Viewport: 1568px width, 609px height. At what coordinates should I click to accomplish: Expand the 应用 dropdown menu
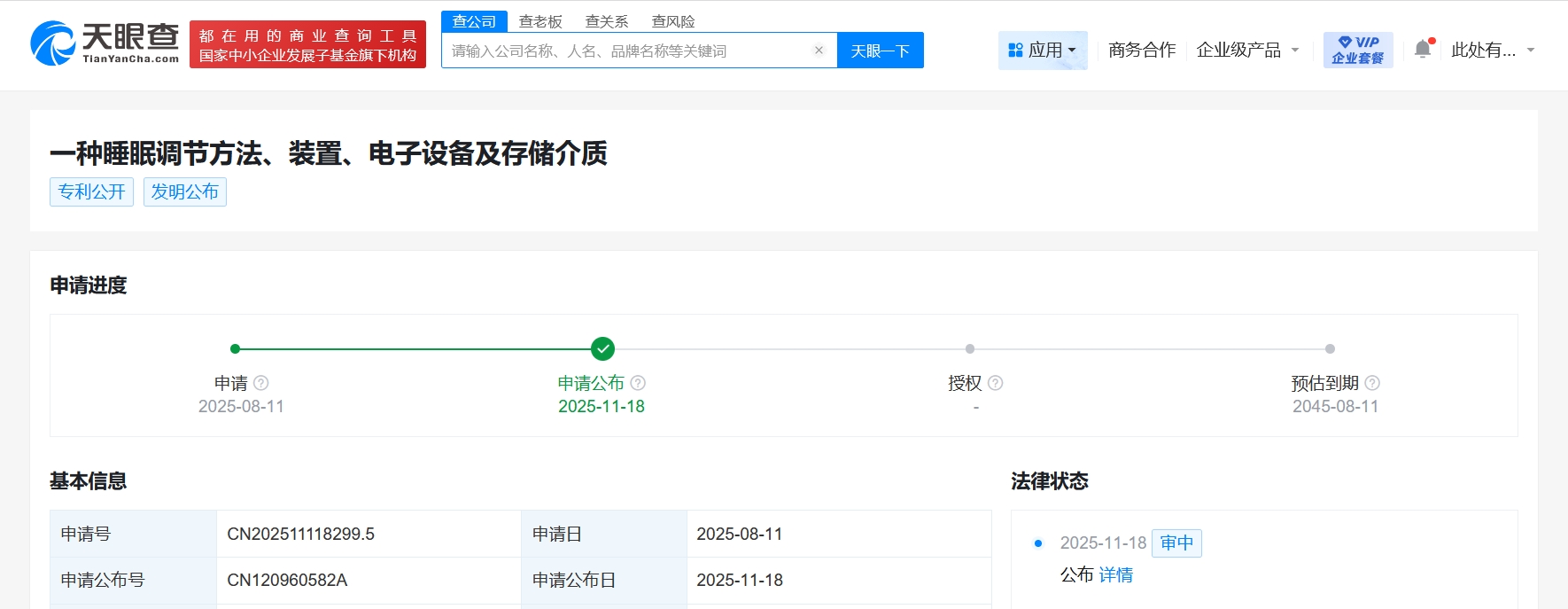tap(1043, 51)
